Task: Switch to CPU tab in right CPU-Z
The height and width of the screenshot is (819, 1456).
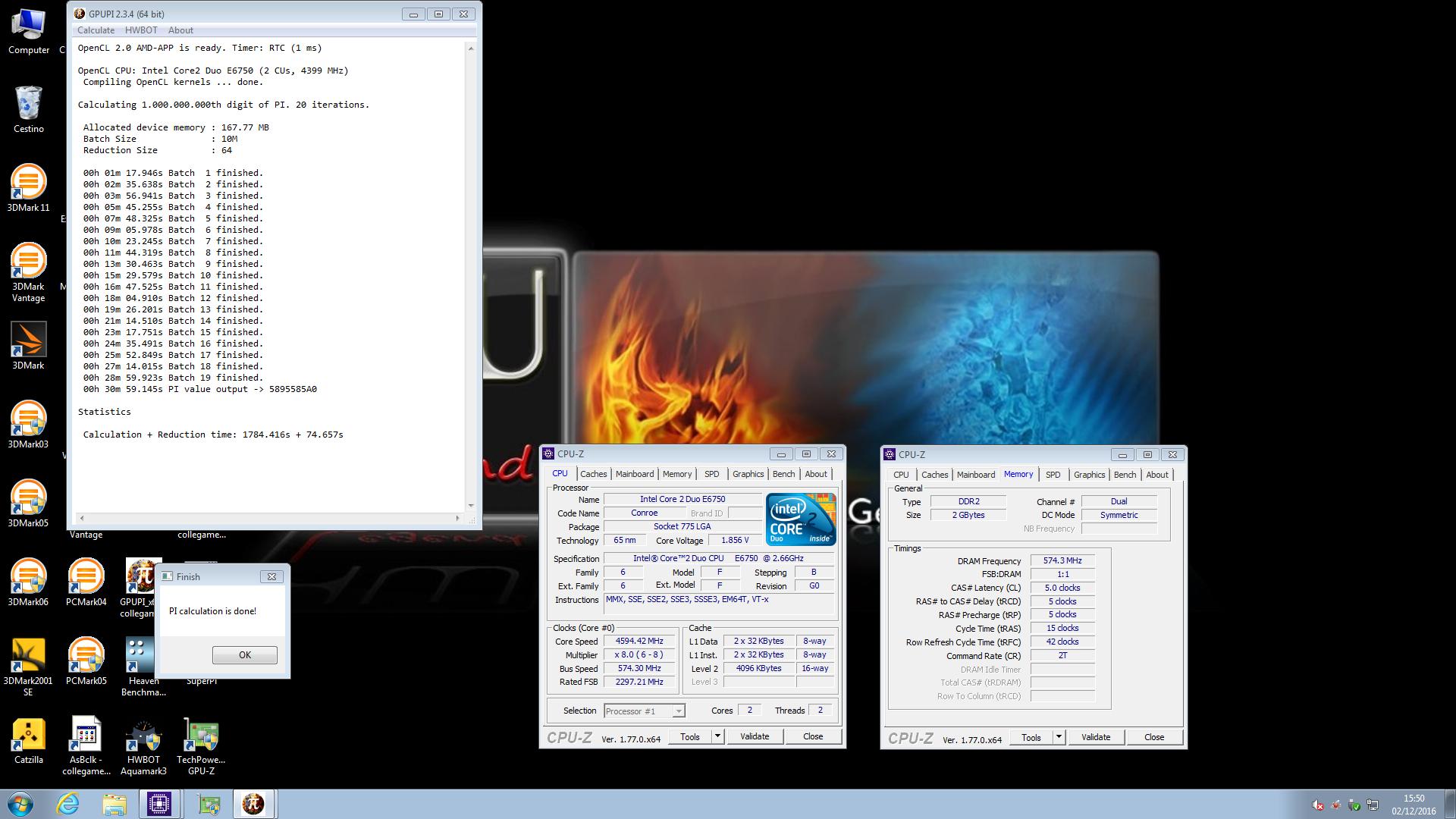Action: 901,475
